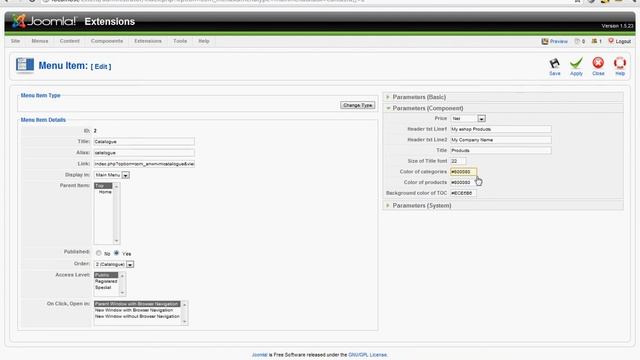Open the Extensions menu

pos(148,41)
